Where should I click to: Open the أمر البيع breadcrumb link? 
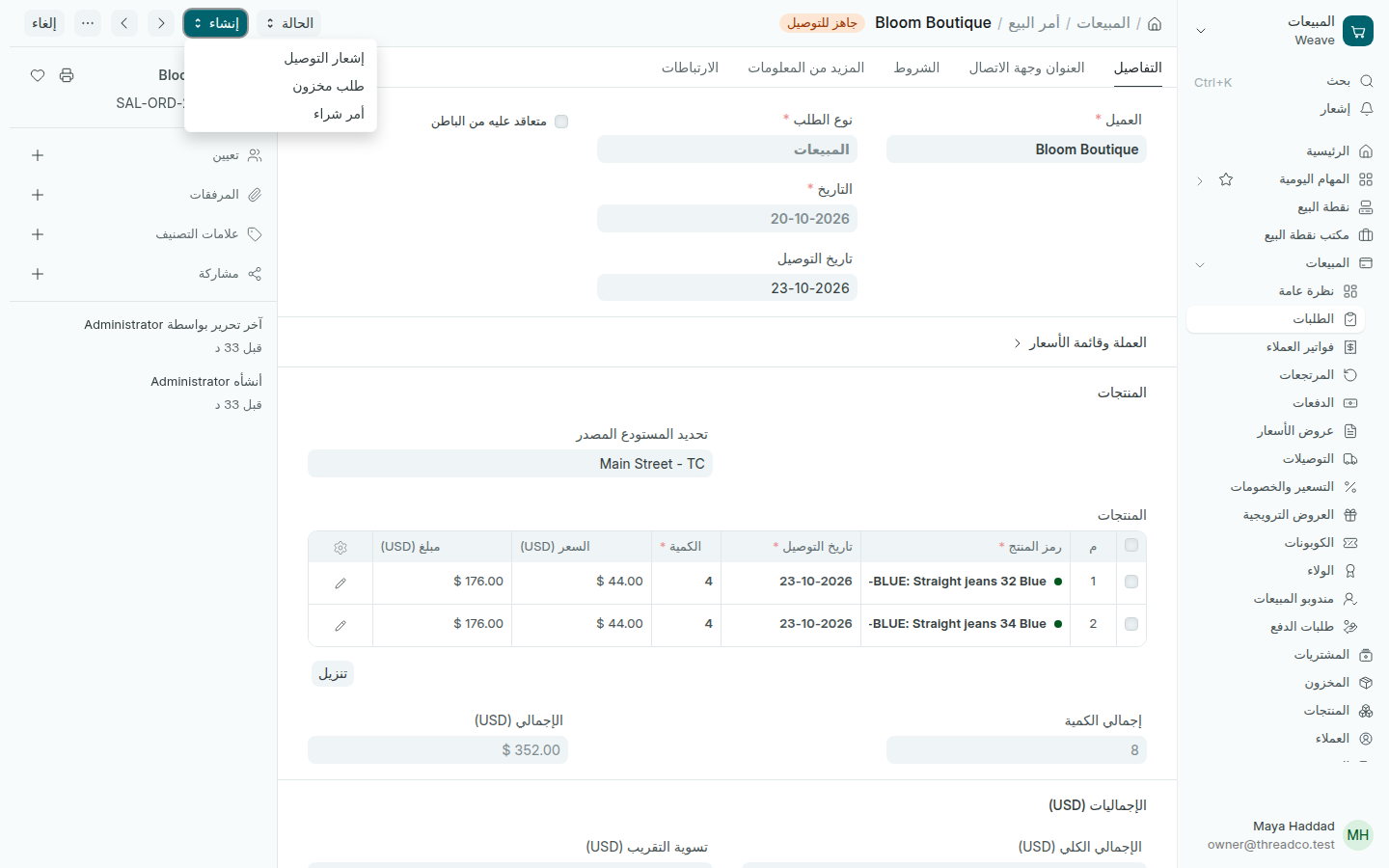click(1034, 23)
